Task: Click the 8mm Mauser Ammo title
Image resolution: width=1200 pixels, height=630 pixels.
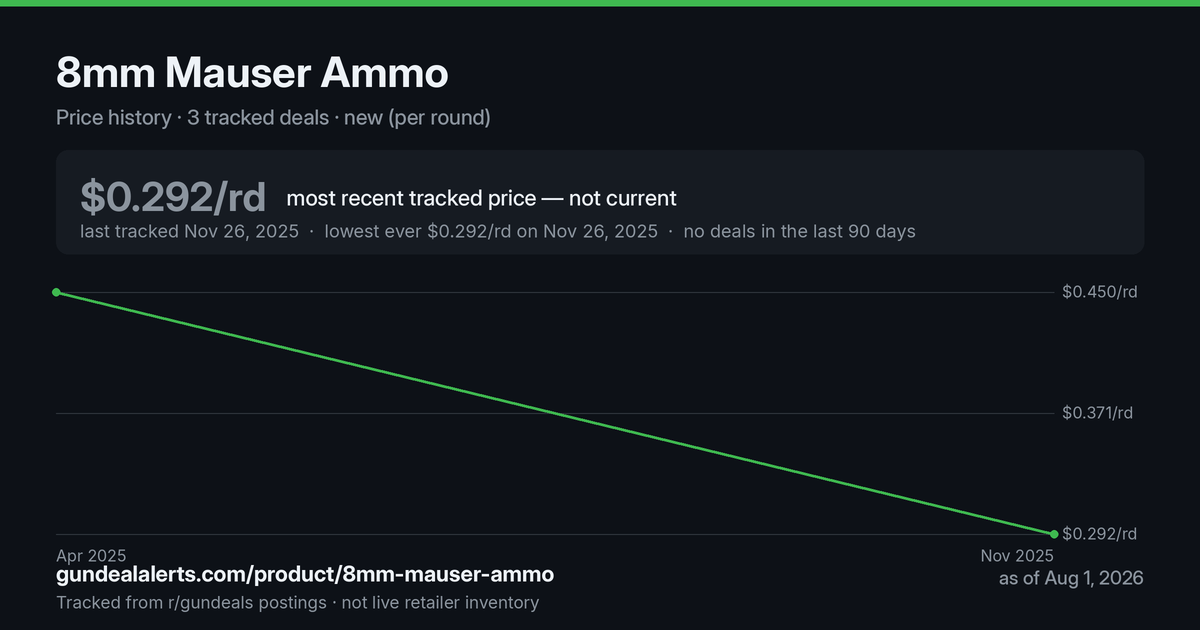Action: (x=252, y=73)
